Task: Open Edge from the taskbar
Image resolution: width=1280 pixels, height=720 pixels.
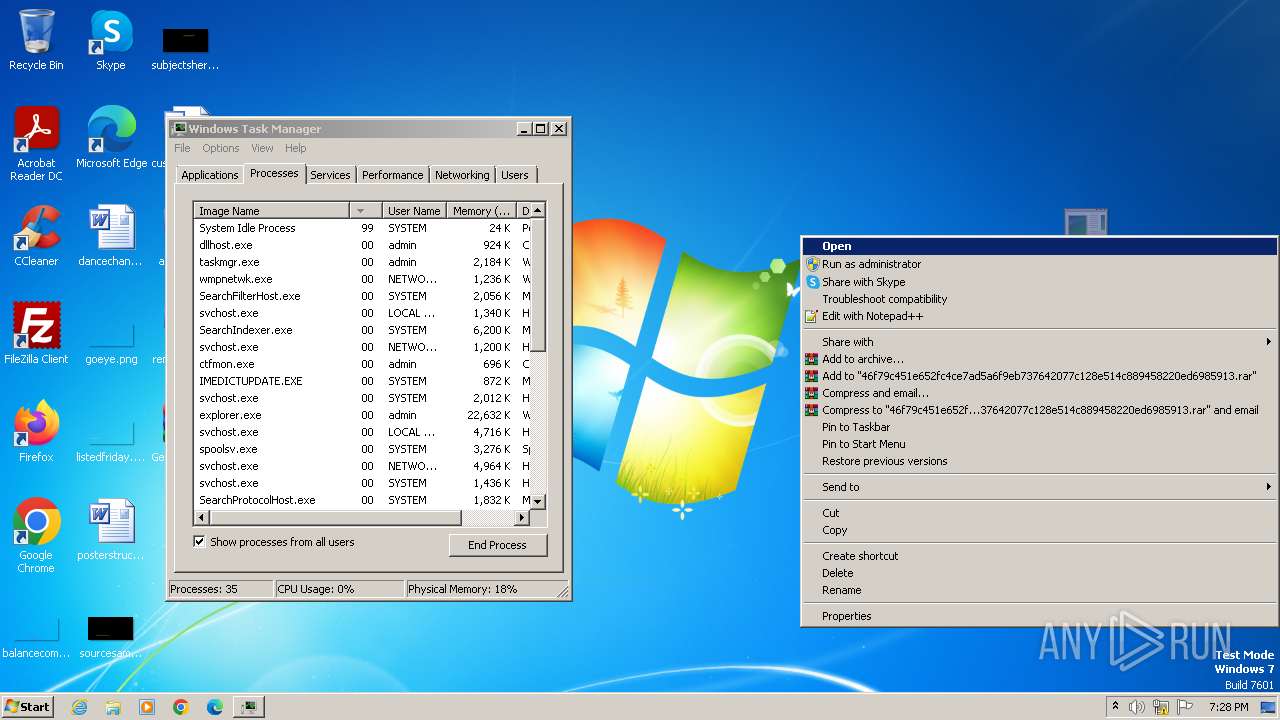Action: 215,706
